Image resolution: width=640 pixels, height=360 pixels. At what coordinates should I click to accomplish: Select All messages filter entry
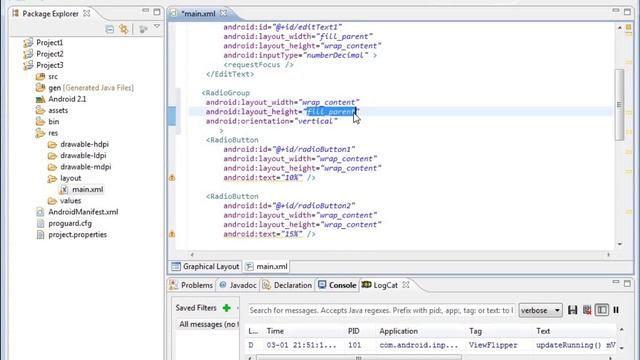click(208, 324)
